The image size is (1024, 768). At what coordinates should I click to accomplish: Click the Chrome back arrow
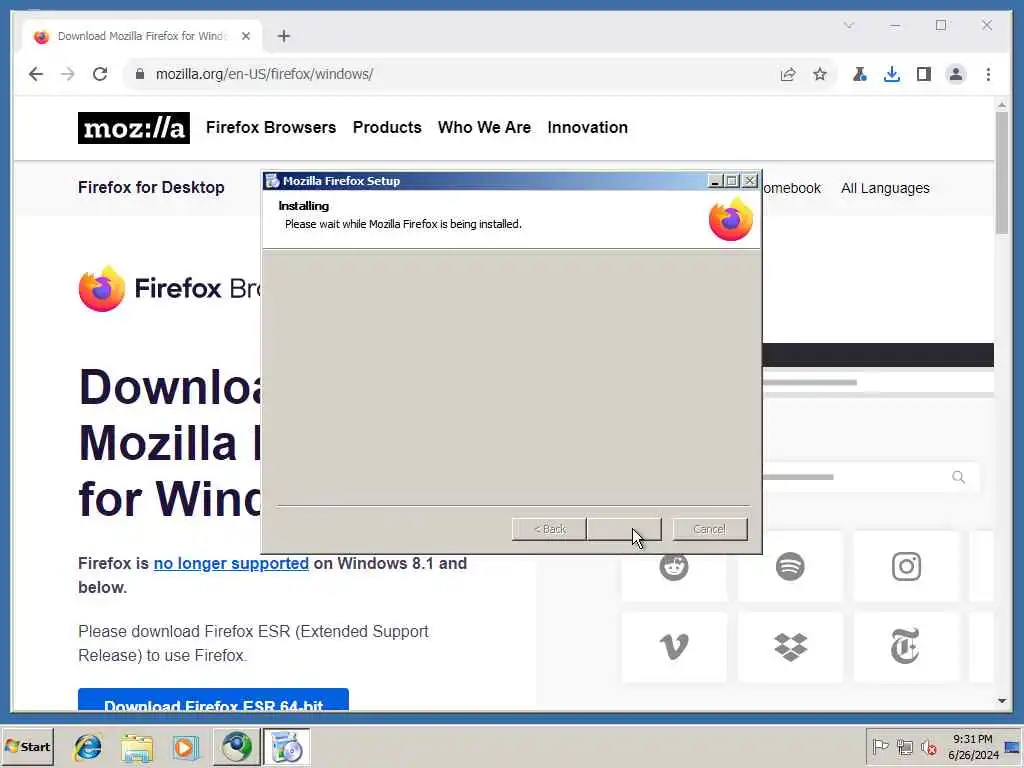(x=36, y=74)
